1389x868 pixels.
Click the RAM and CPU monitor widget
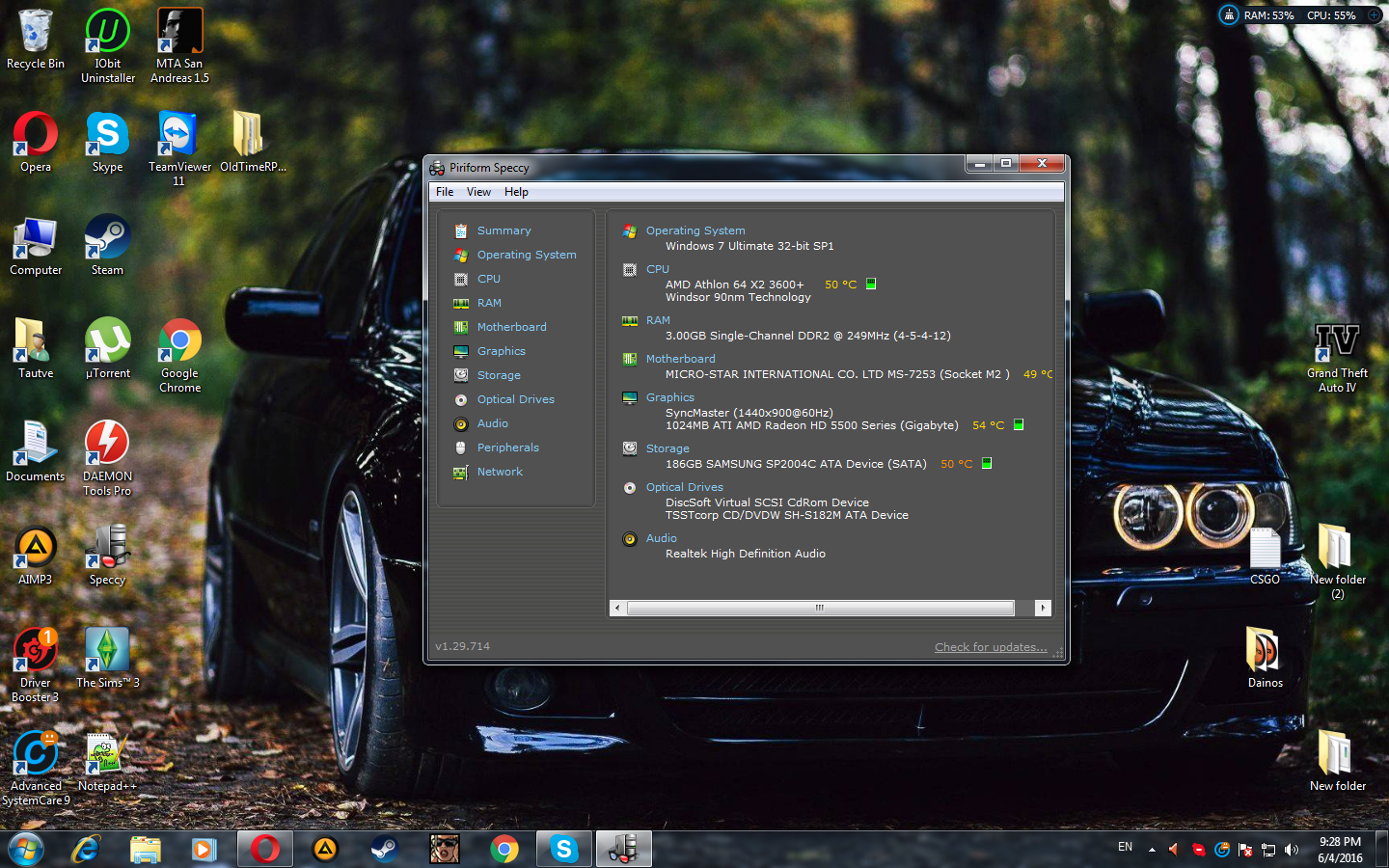(x=1299, y=14)
